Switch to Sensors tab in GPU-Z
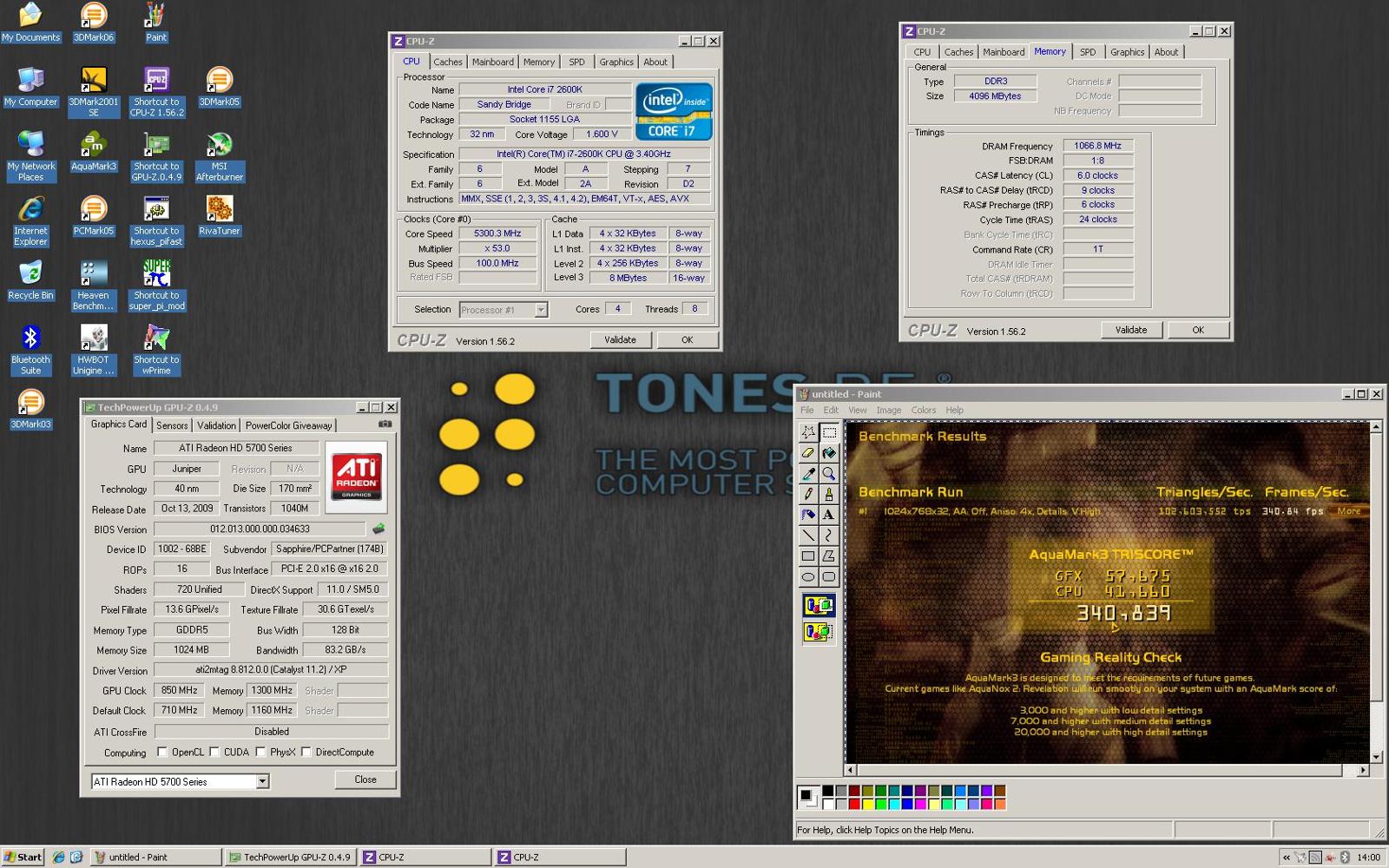1389x868 pixels. (x=172, y=425)
